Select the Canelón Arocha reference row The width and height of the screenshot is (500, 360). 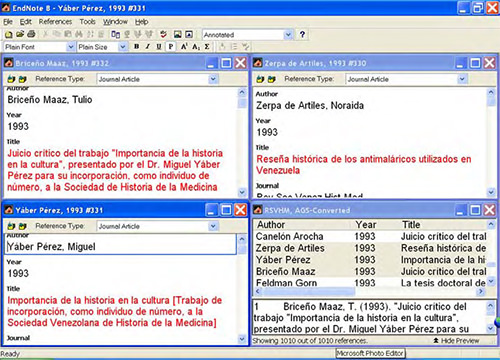tap(370, 236)
